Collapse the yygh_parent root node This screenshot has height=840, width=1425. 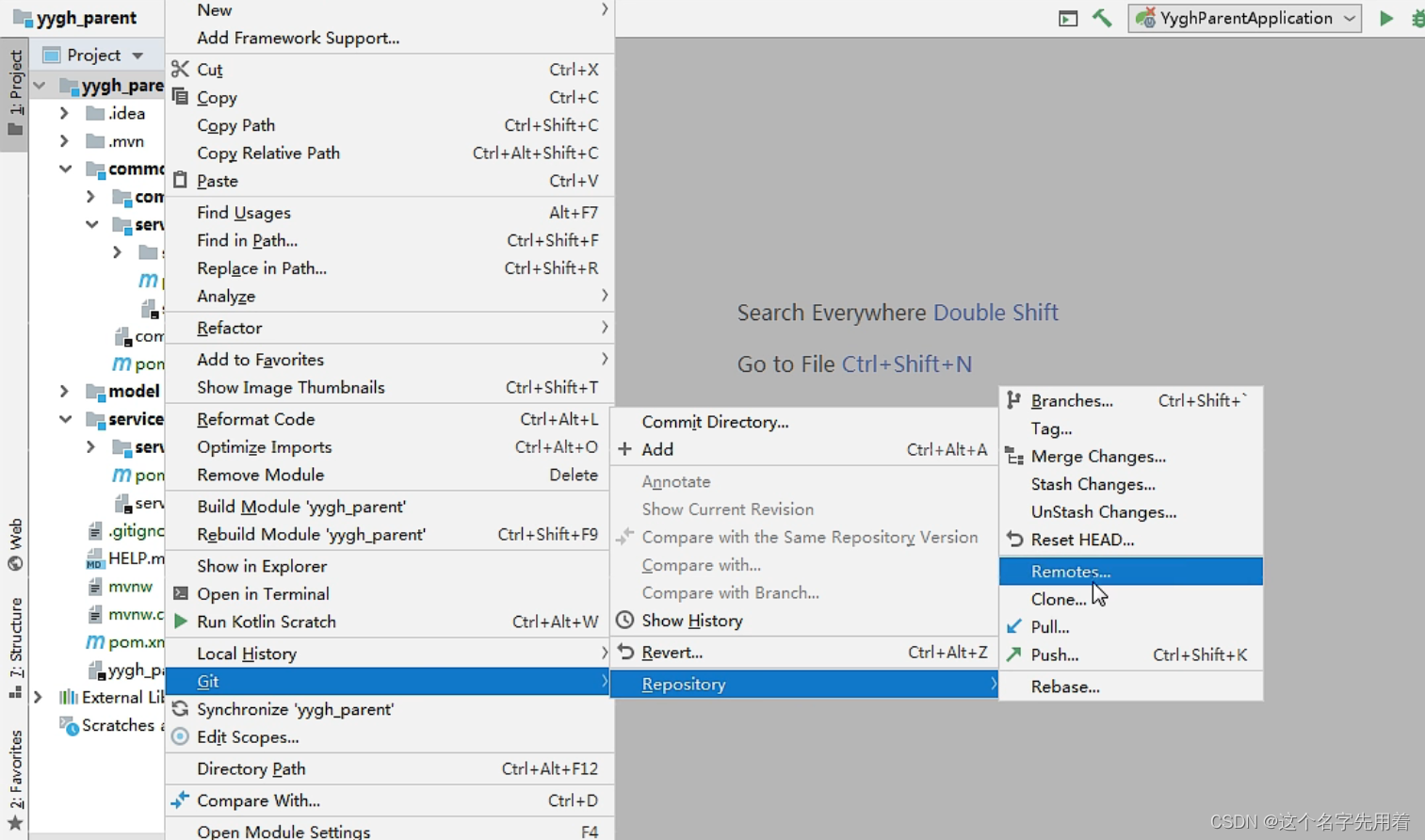(40, 86)
